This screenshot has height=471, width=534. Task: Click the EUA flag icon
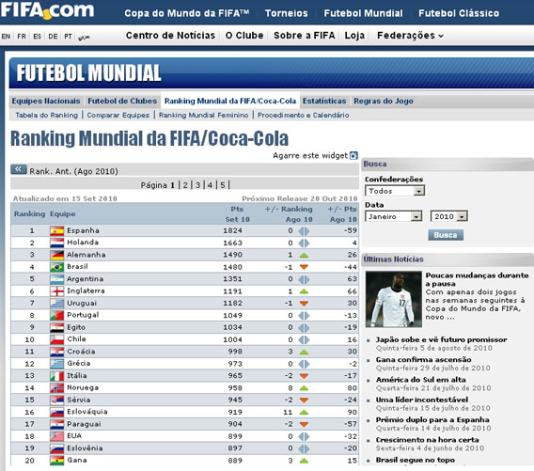(57, 436)
